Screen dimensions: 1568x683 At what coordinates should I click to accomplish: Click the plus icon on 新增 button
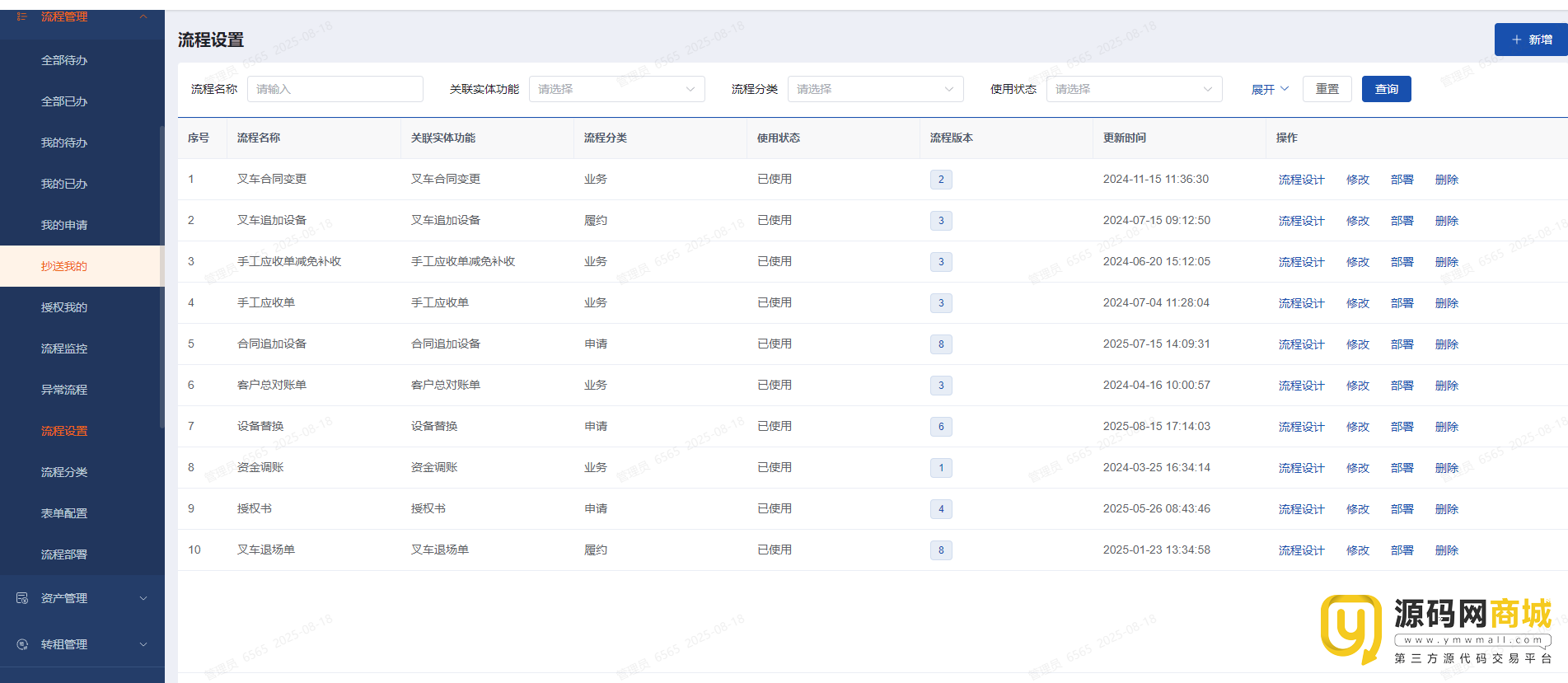pyautogui.click(x=1516, y=40)
